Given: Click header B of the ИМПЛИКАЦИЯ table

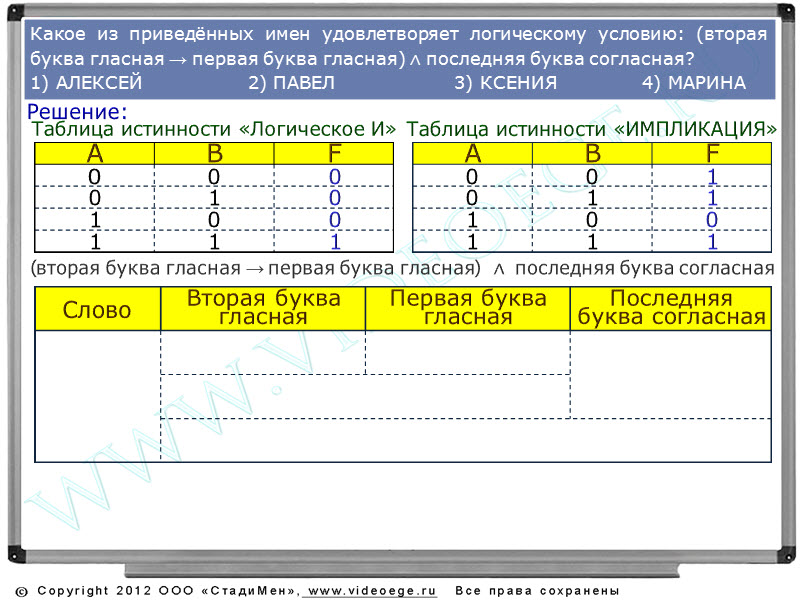Looking at the screenshot, I should coord(592,154).
